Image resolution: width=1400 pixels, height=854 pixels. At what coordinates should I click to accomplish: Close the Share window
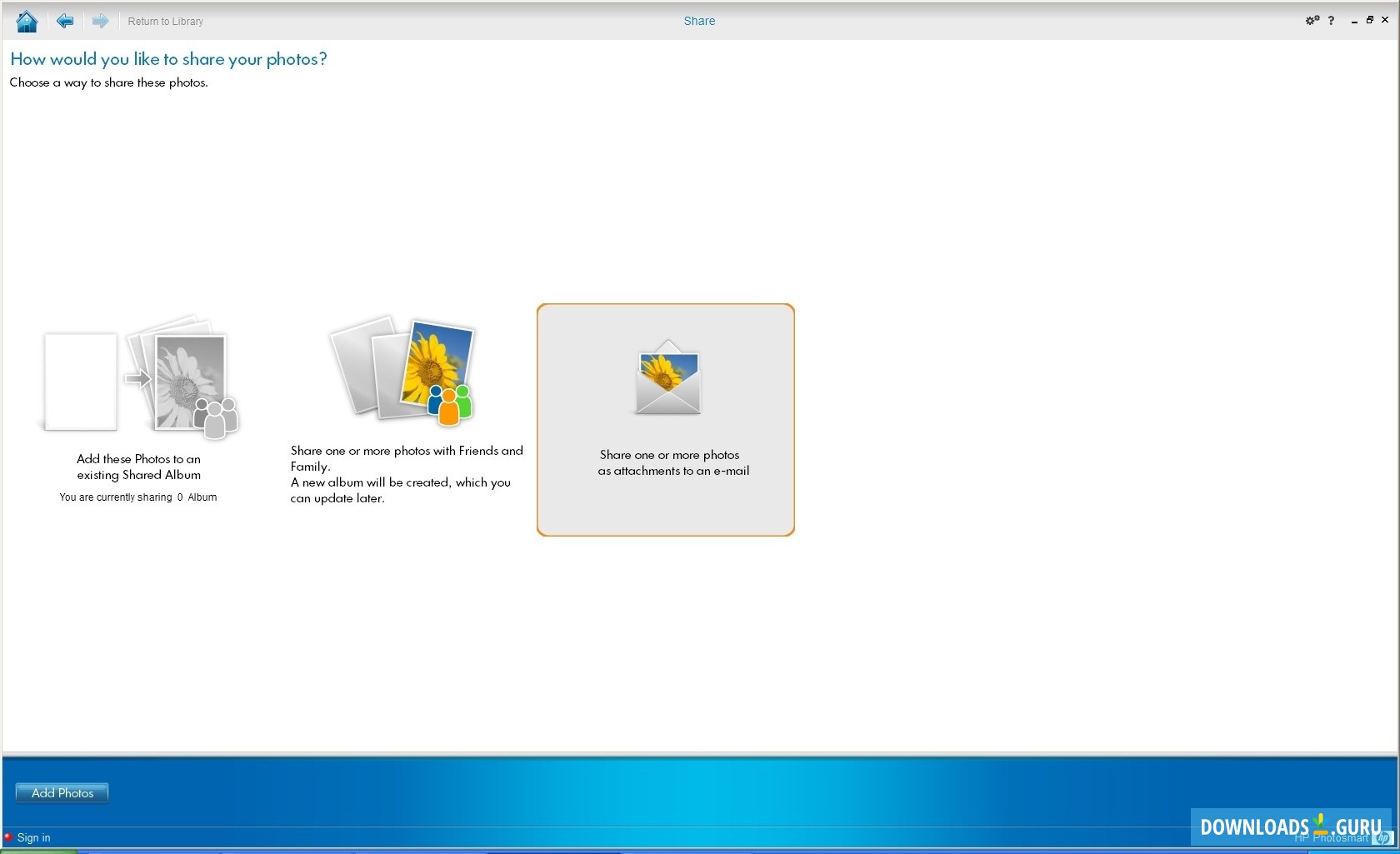point(1385,20)
